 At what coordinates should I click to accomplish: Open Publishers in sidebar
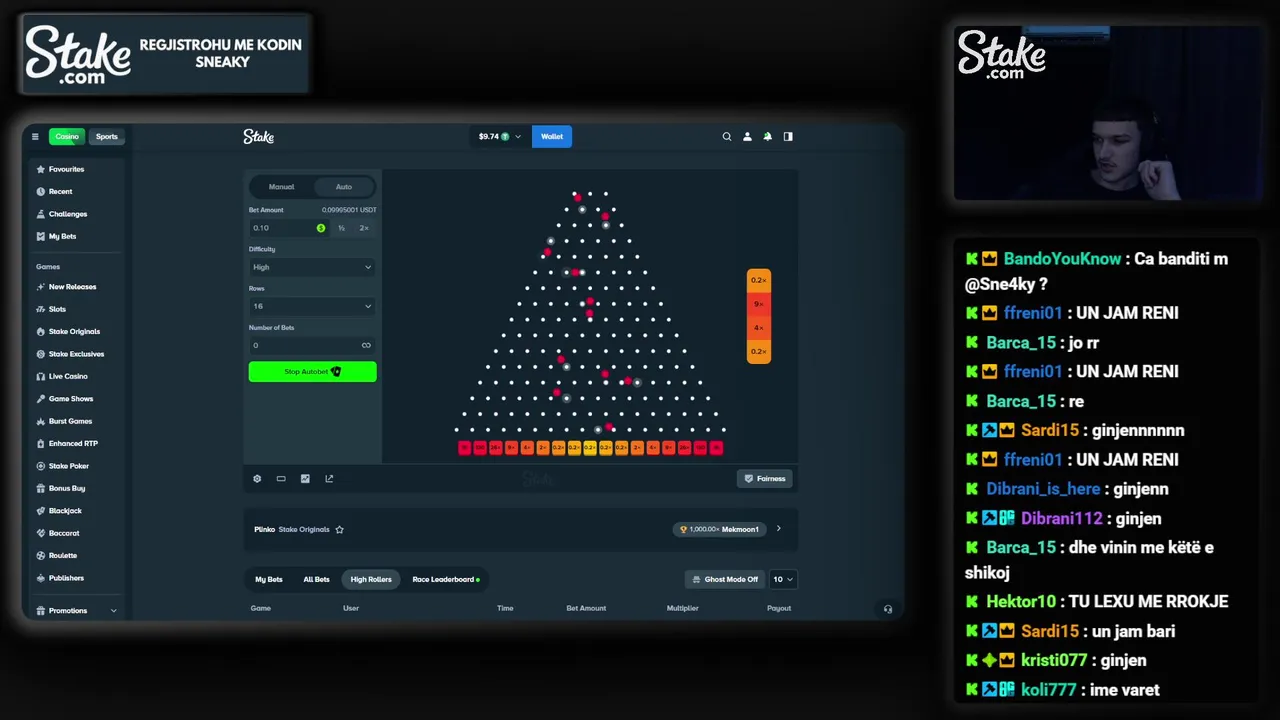click(x=66, y=578)
